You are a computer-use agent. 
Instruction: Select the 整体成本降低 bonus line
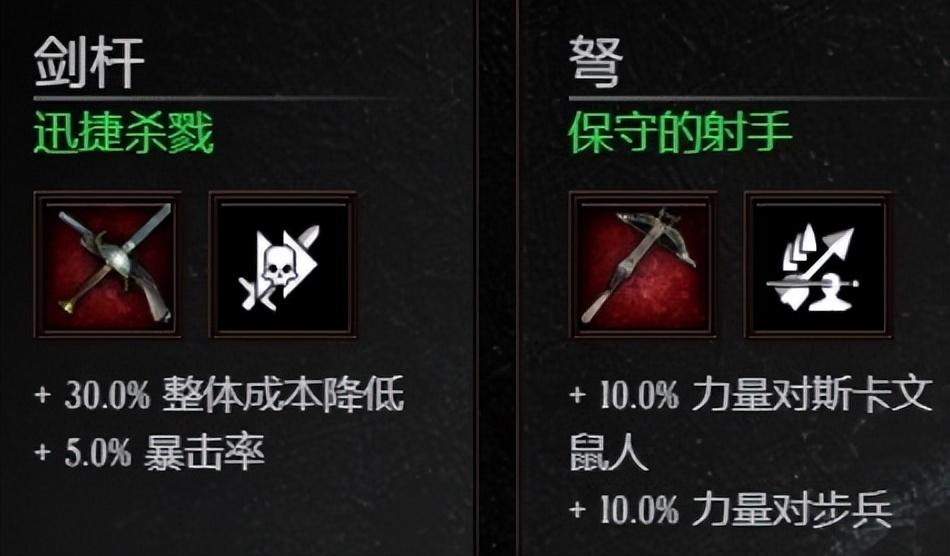219,395
